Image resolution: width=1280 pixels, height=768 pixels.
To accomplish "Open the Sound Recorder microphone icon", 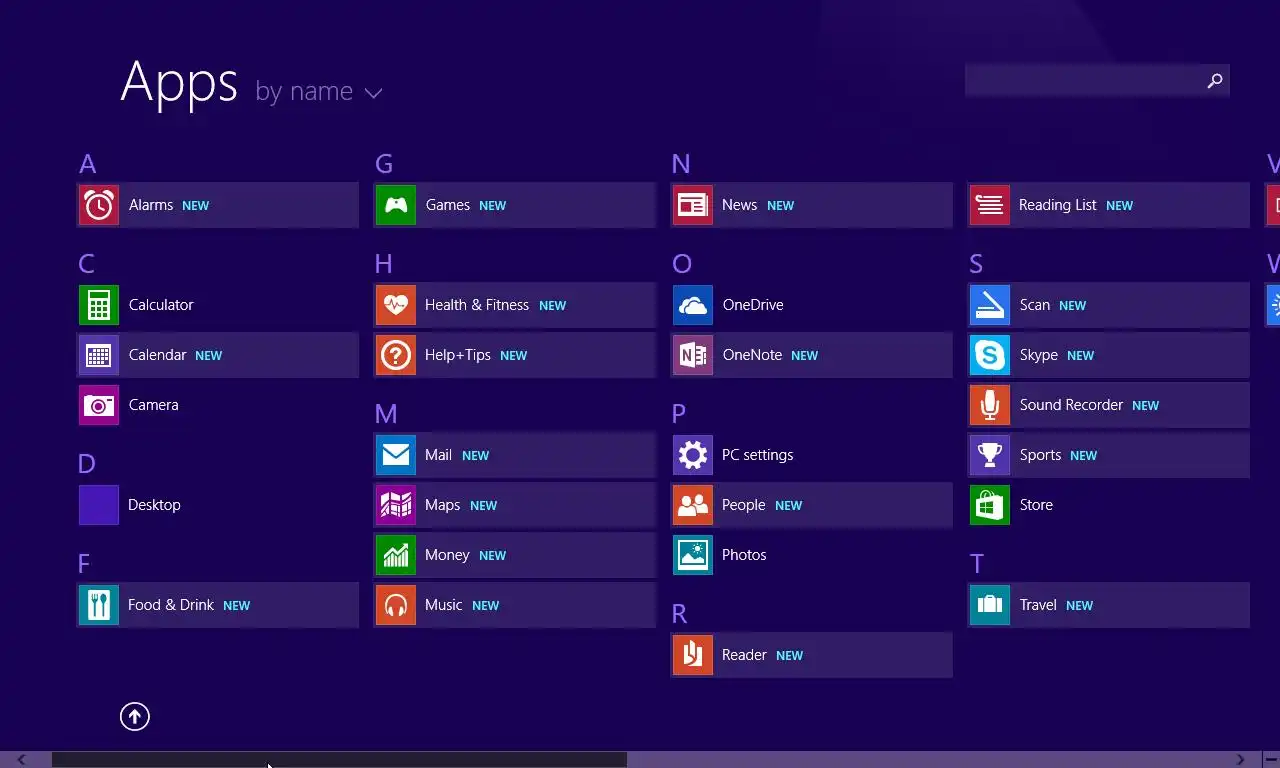I will (x=990, y=405).
